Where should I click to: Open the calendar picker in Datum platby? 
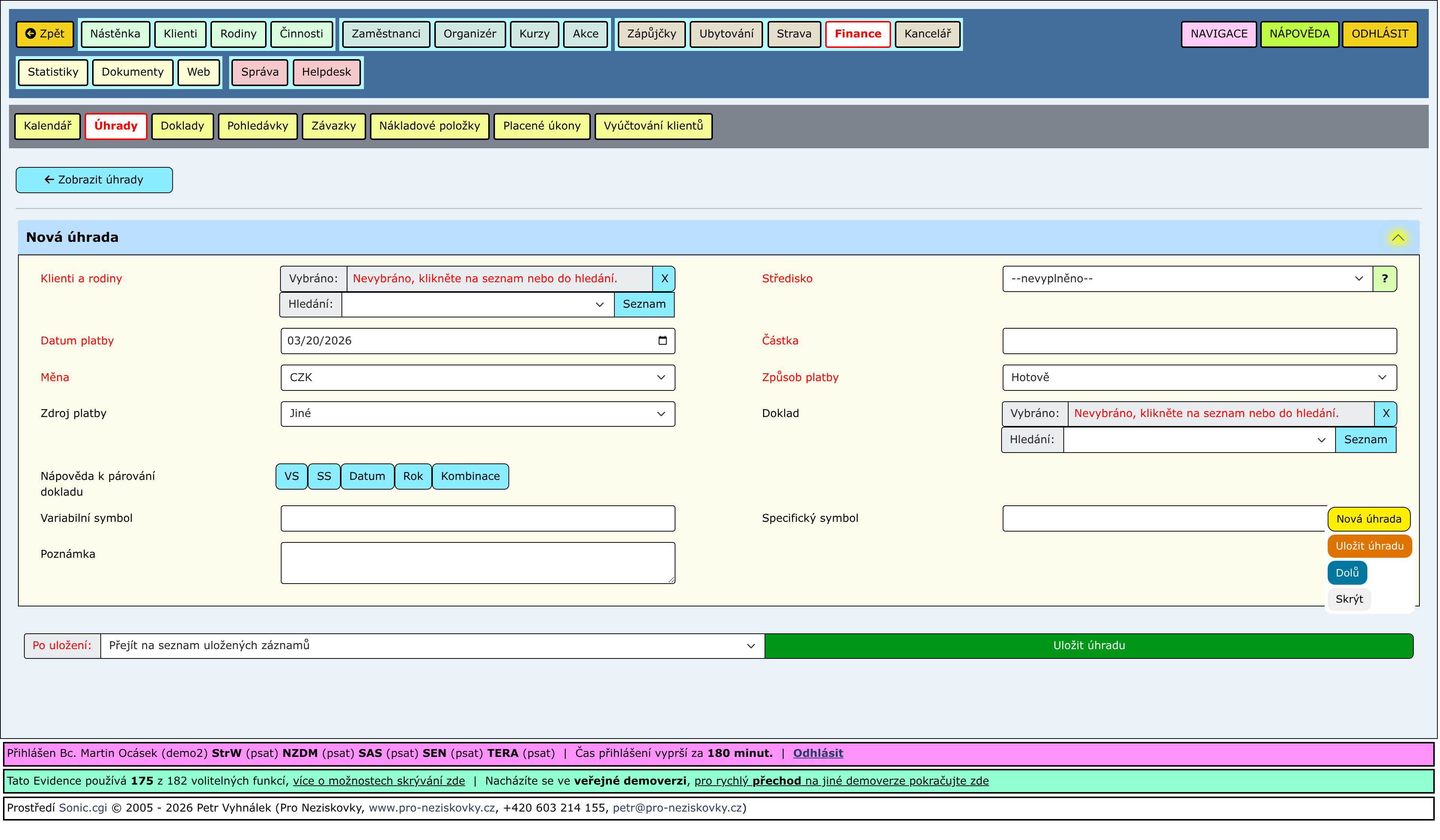coord(663,341)
